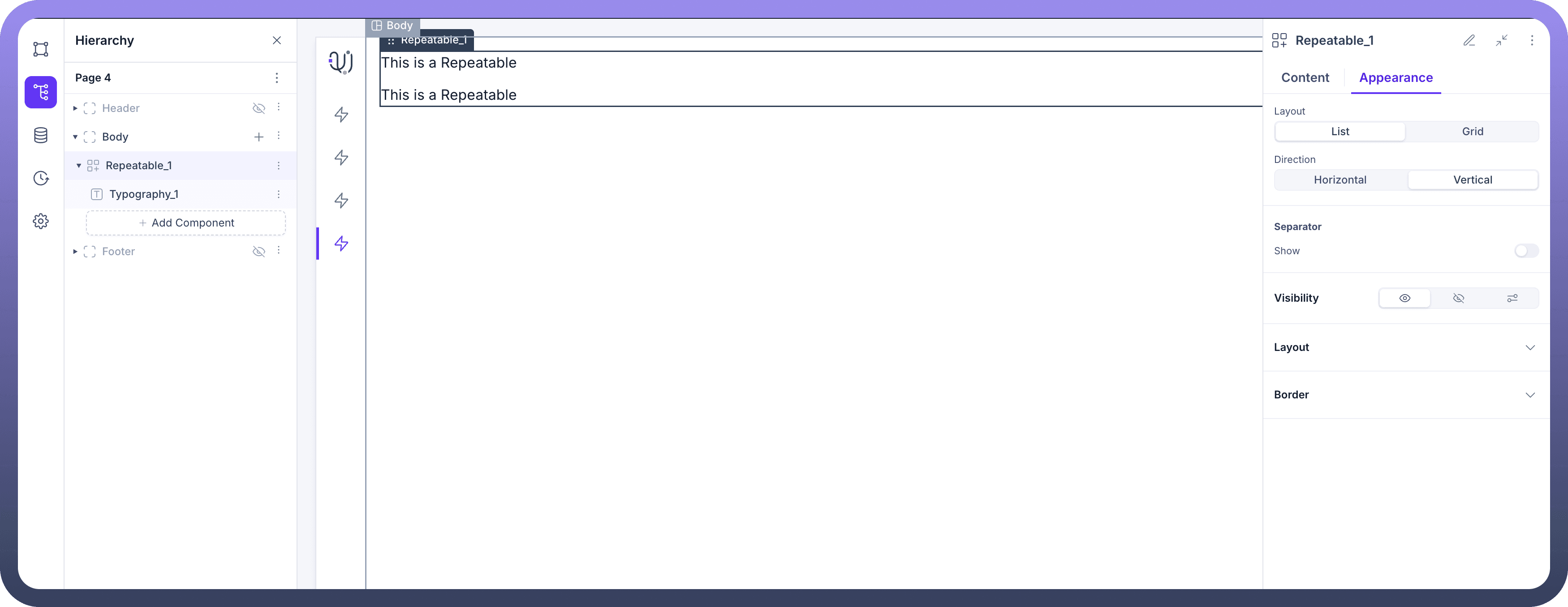Expand the Footer tree node arrow
1568x607 pixels.
[x=75, y=252]
